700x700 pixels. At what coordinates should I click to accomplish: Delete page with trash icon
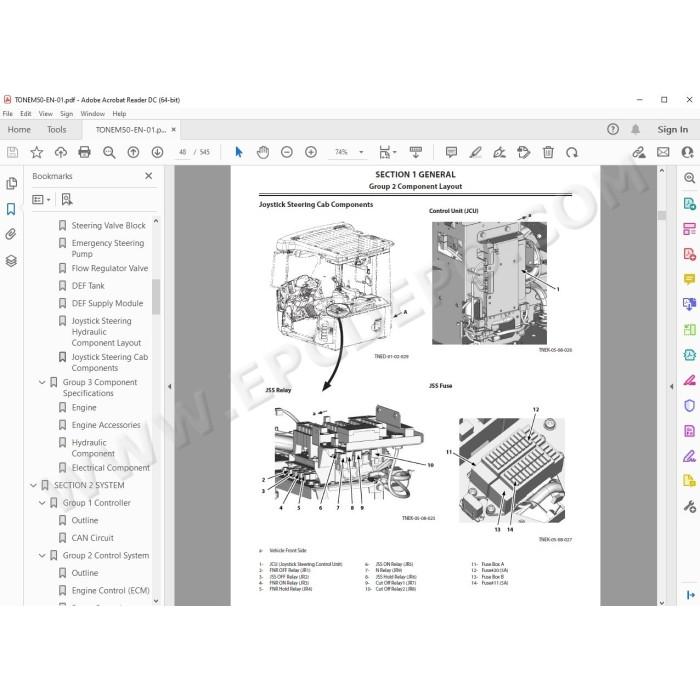(x=548, y=152)
